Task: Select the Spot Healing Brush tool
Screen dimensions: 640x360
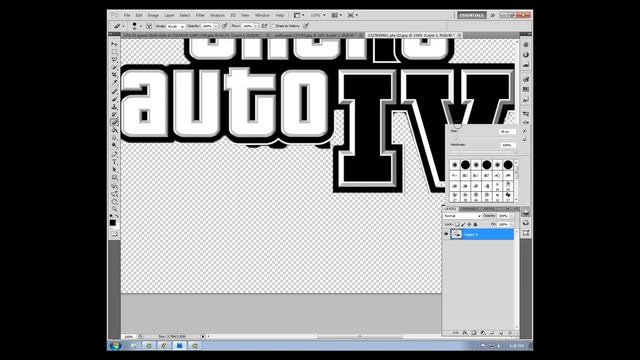Action: coord(114,92)
